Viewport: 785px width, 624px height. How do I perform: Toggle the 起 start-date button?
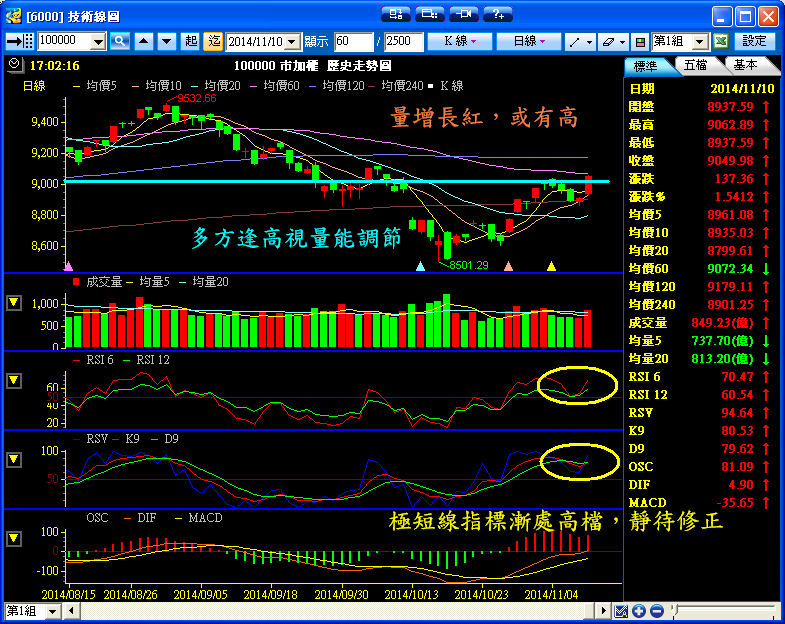click(x=191, y=41)
